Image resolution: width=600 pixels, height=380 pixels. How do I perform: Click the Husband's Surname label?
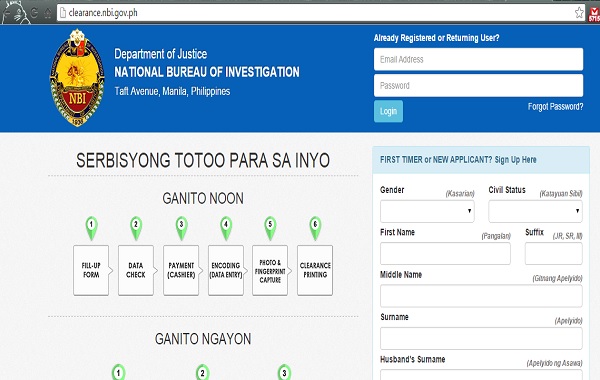(412, 359)
